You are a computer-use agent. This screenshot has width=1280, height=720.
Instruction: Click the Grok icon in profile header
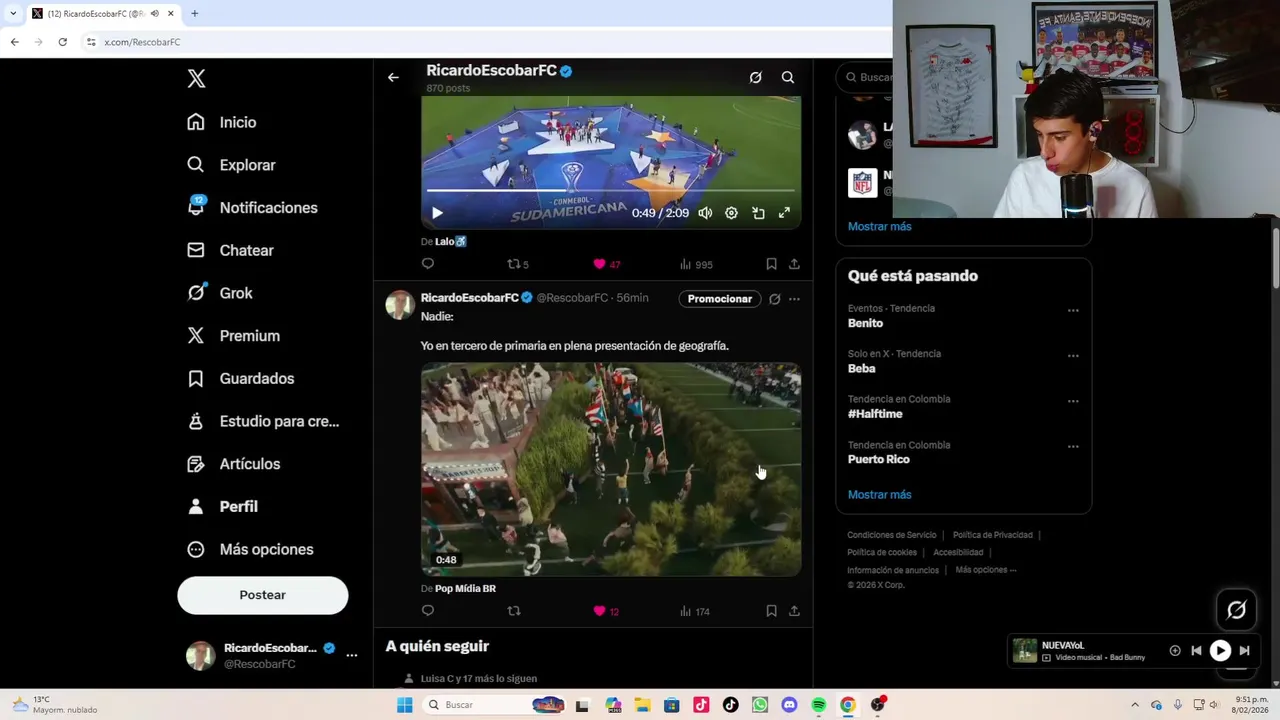click(x=756, y=77)
